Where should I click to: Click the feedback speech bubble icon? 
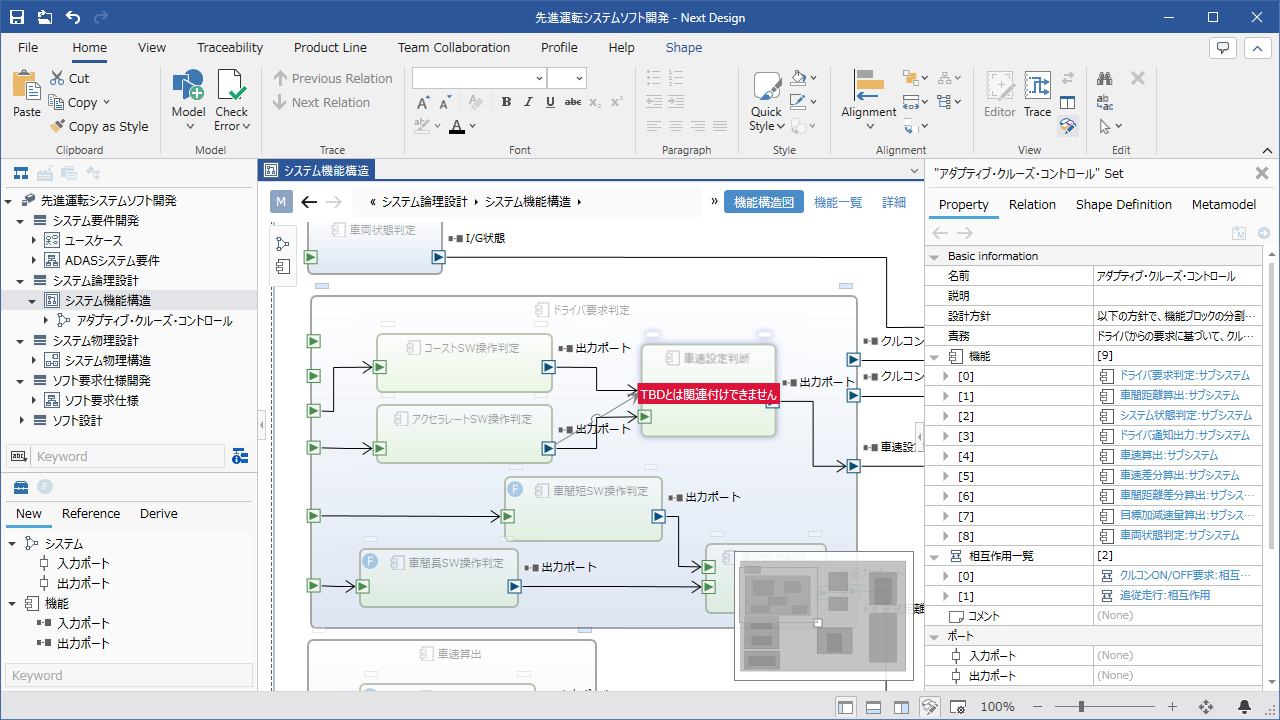pyautogui.click(x=1222, y=47)
